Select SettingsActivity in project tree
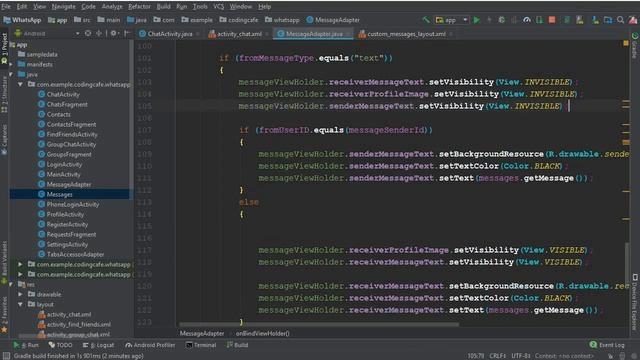 click(67, 244)
